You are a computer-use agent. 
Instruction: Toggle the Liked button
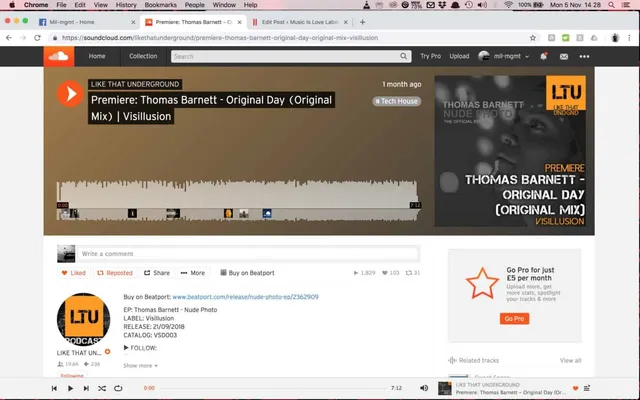pyautogui.click(x=73, y=273)
